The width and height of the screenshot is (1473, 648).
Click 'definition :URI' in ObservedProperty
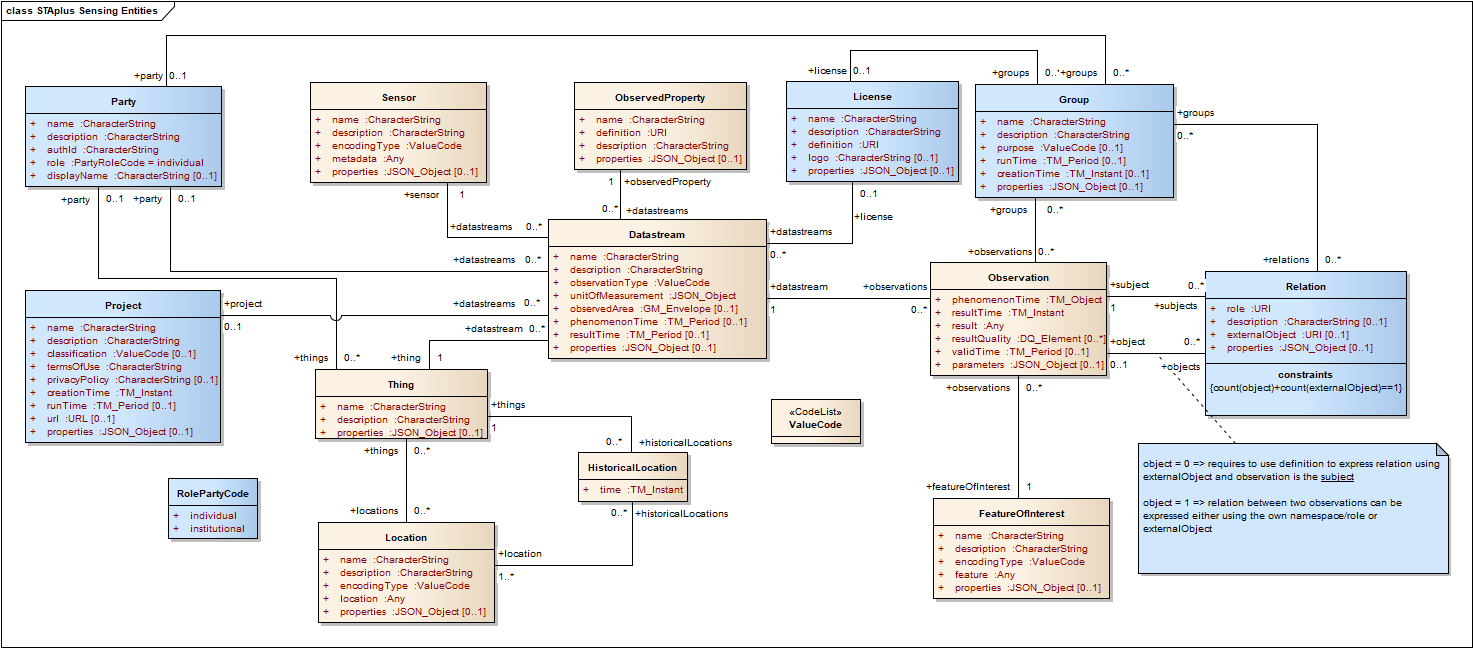click(631, 133)
